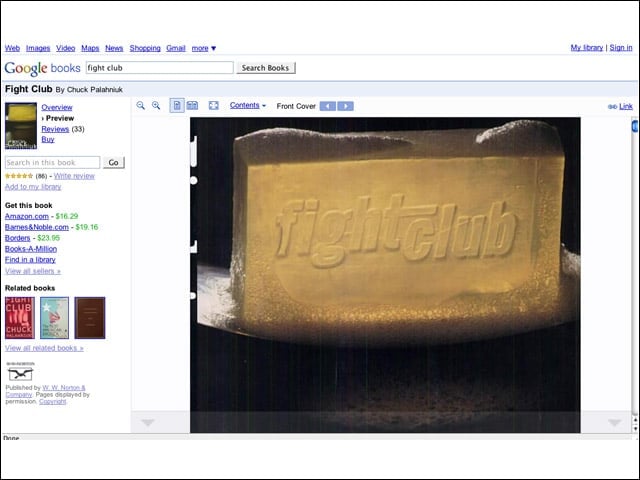Click the Sign in link

click(x=621, y=48)
